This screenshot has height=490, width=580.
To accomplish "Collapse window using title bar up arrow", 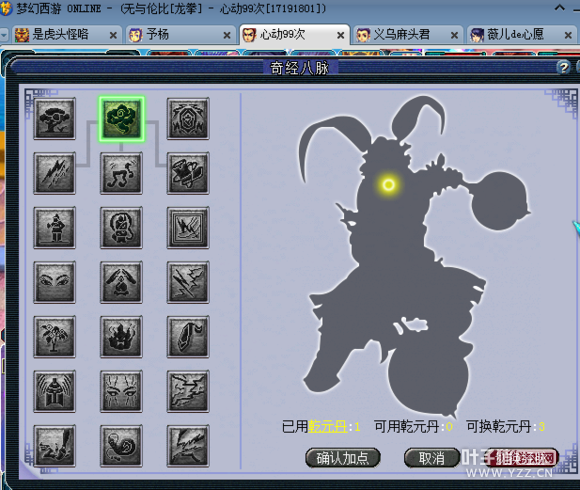I will coord(559,8).
